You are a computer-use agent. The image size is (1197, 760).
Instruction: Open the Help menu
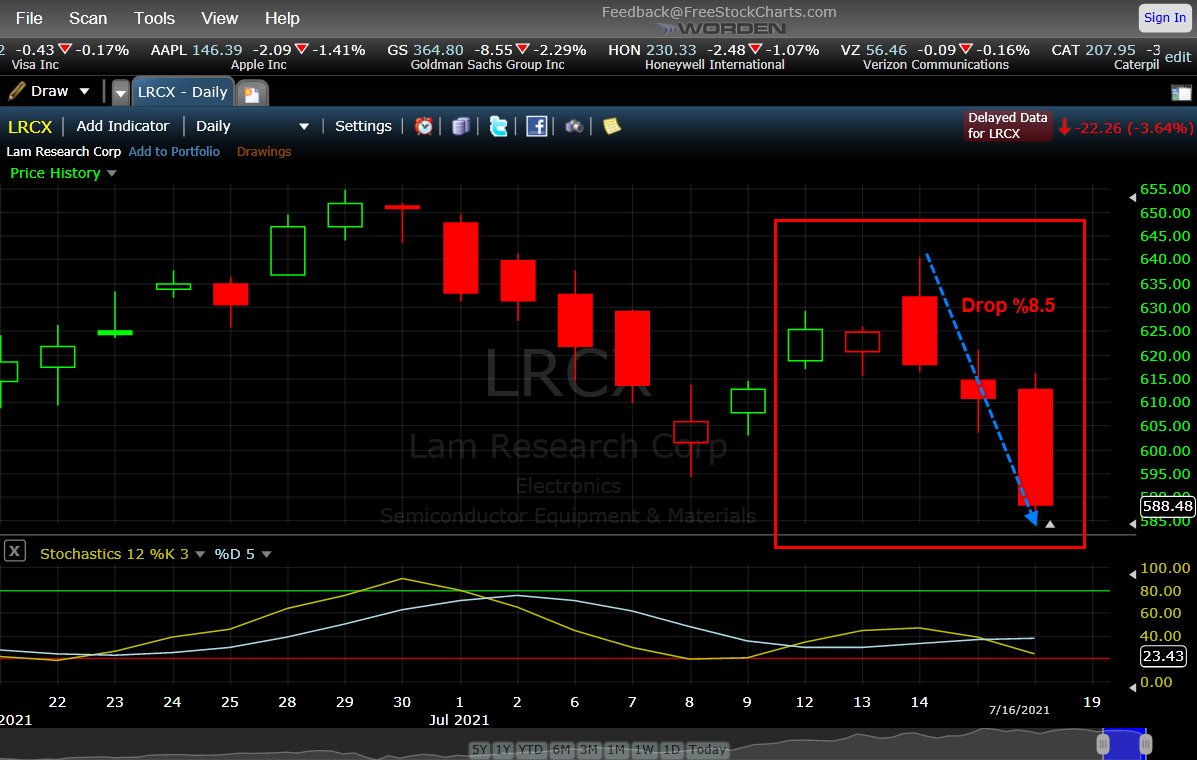(x=282, y=18)
